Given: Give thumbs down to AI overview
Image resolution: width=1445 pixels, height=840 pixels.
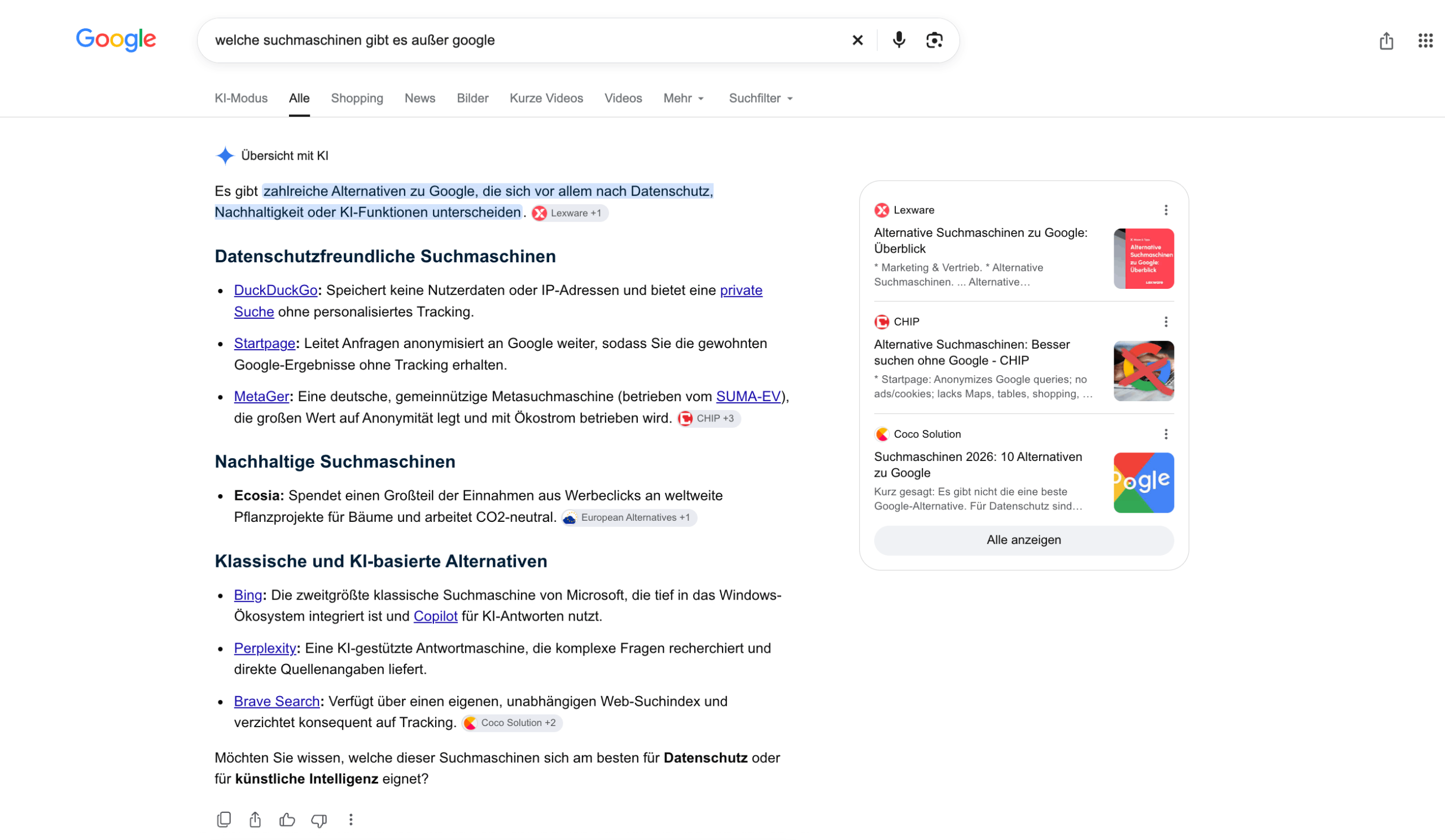Looking at the screenshot, I should pos(319,820).
